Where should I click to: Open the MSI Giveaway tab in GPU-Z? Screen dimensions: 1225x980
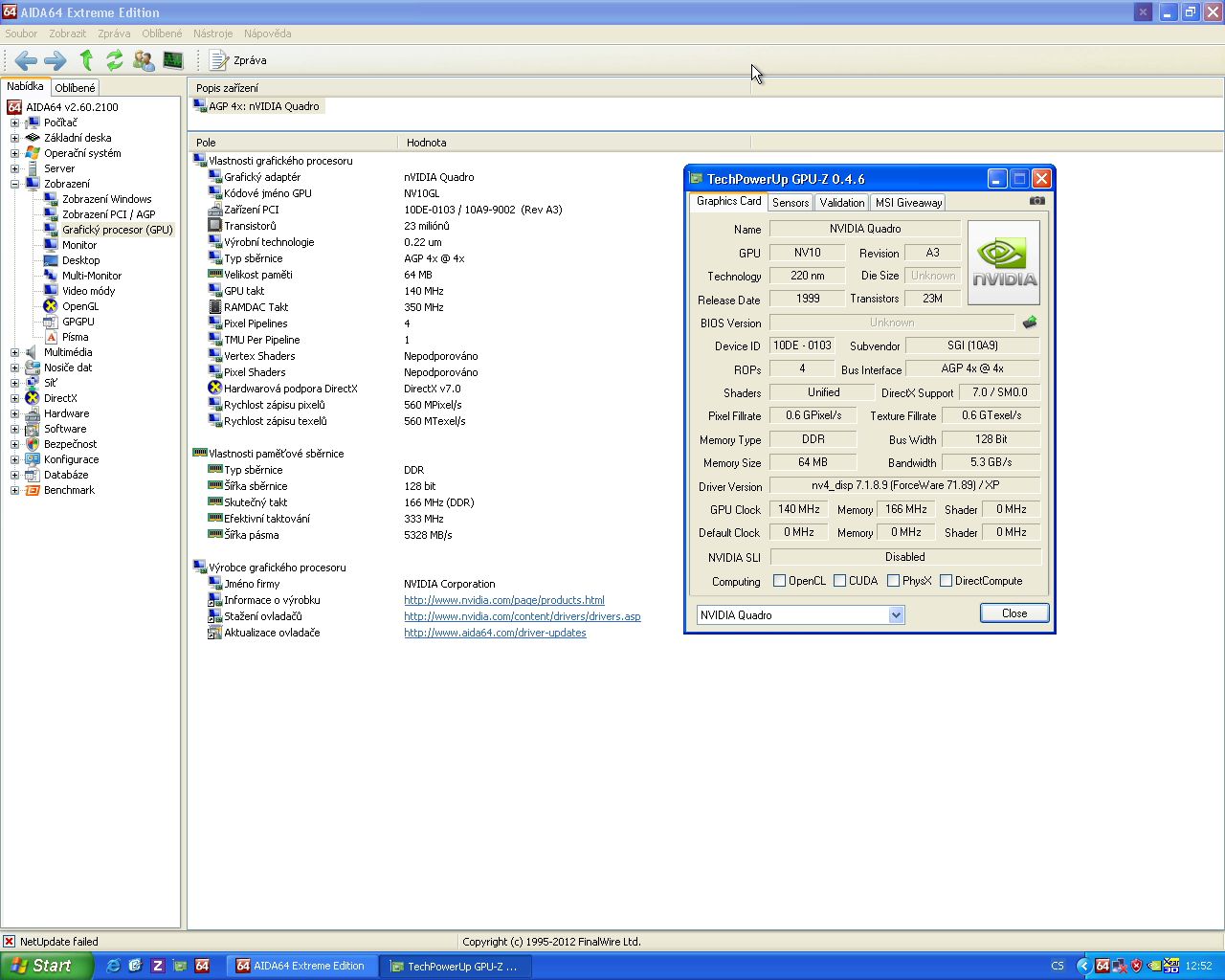pos(908,202)
